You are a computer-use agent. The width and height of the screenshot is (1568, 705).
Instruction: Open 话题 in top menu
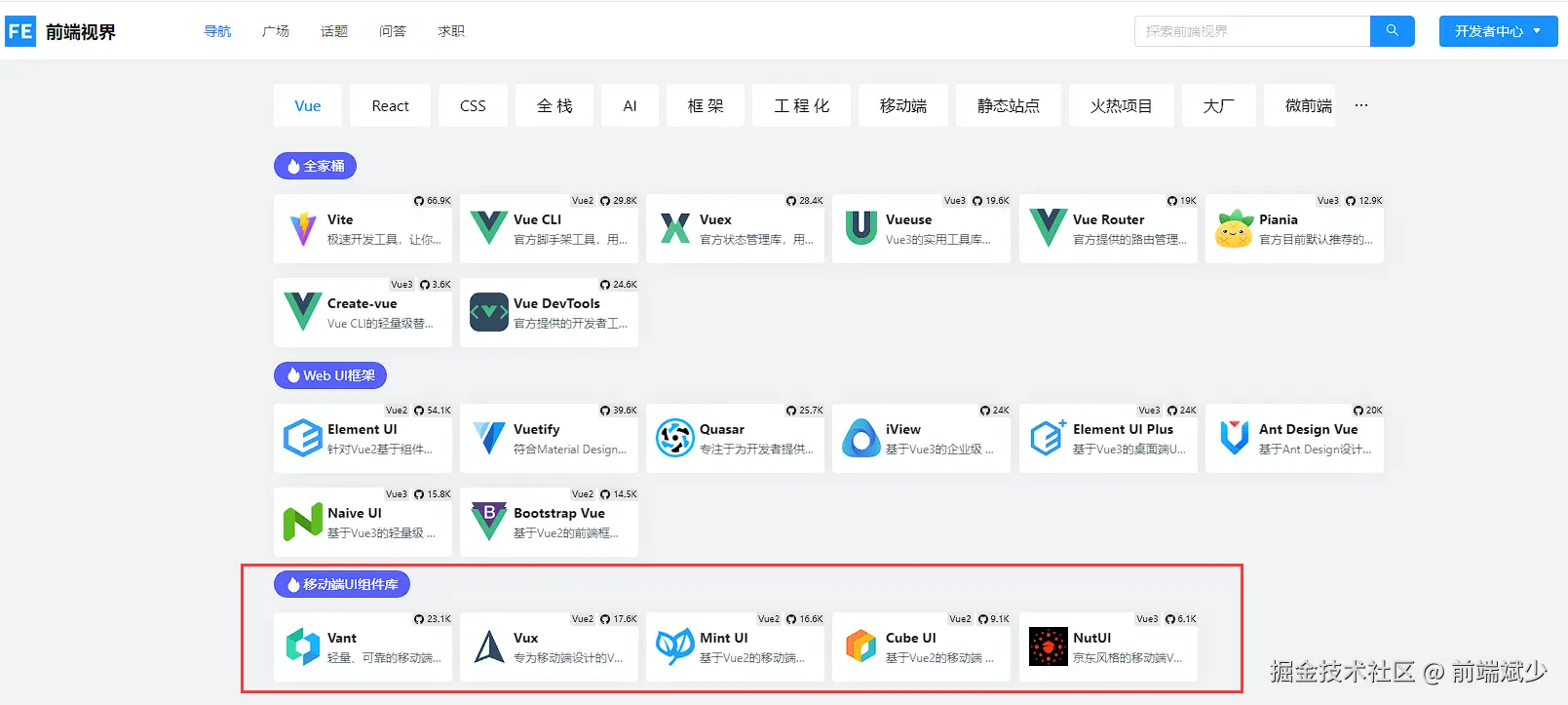[334, 31]
